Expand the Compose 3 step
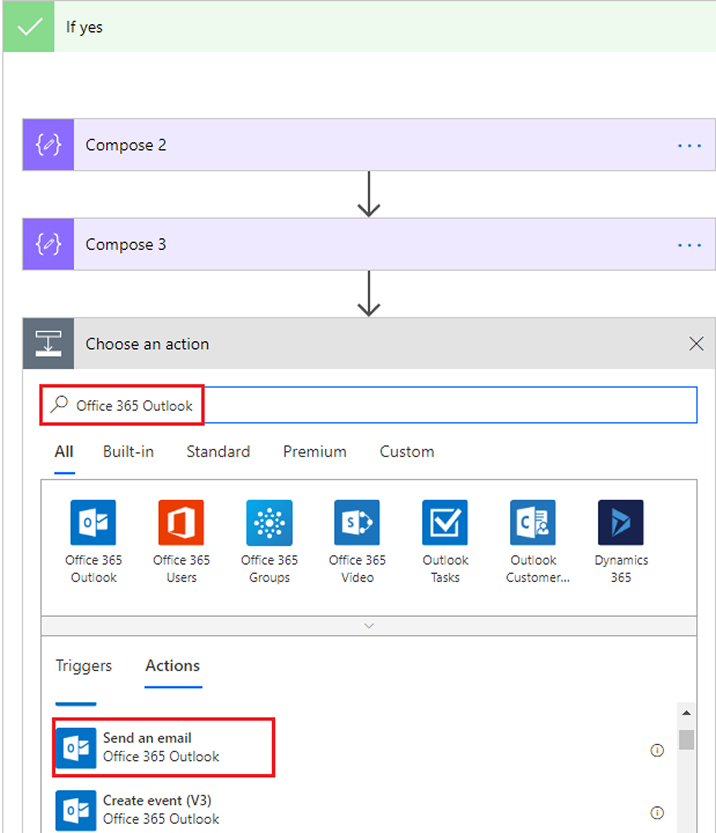This screenshot has height=833, width=716. tap(369, 244)
